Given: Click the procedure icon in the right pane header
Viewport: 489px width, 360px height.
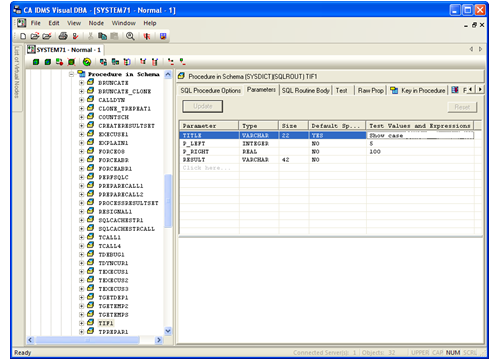Looking at the screenshot, I should click(181, 76).
